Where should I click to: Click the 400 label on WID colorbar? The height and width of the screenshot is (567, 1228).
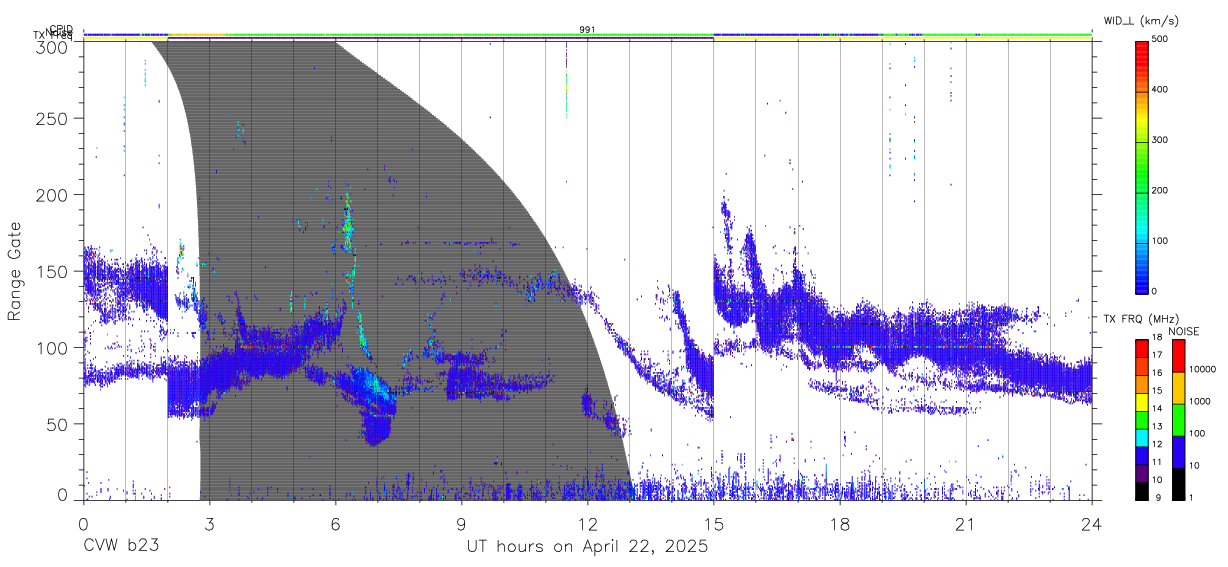1160,90
